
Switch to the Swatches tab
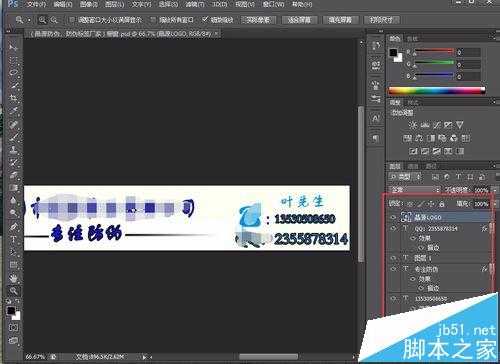click(x=412, y=39)
